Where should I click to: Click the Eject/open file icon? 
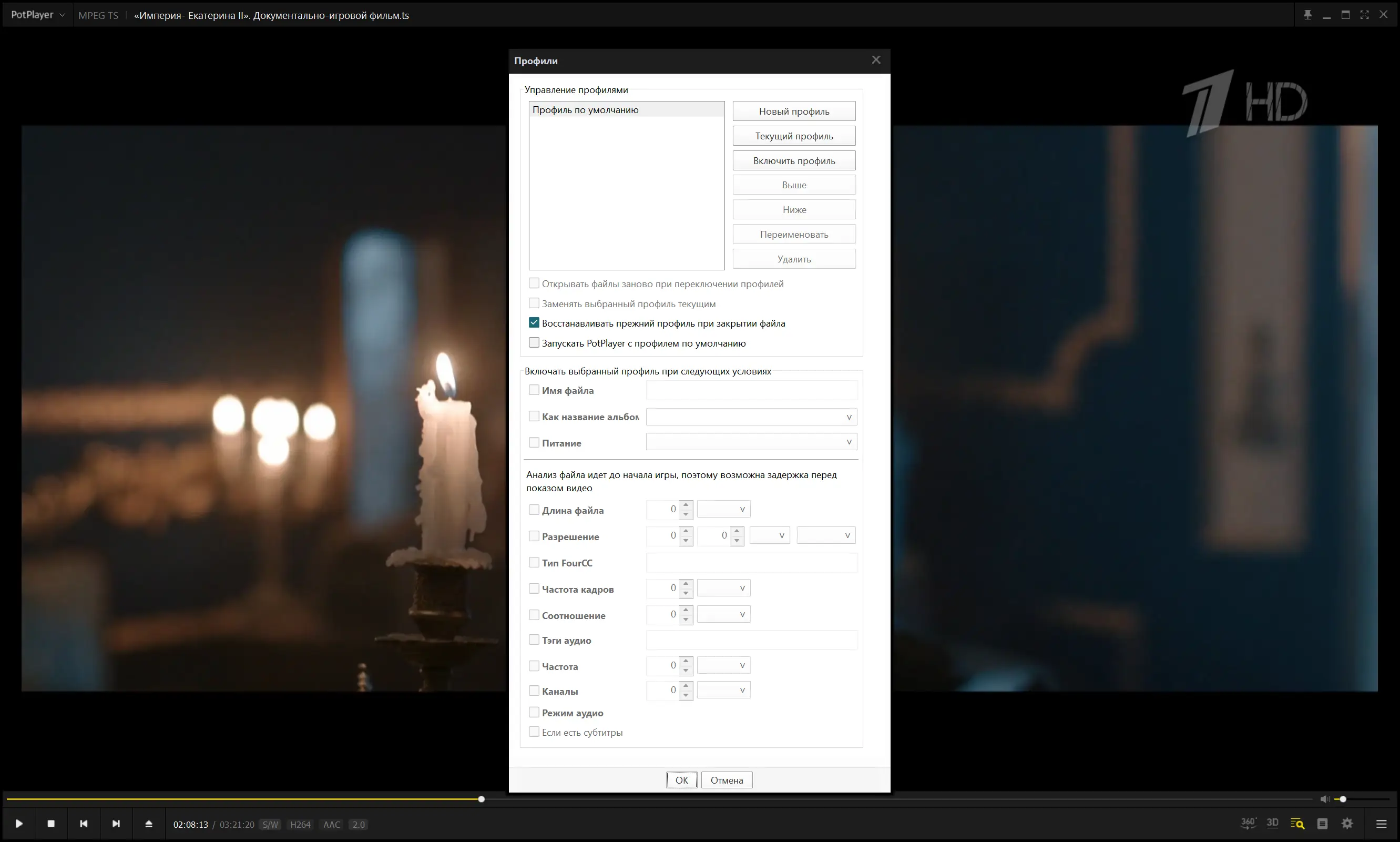coord(149,824)
